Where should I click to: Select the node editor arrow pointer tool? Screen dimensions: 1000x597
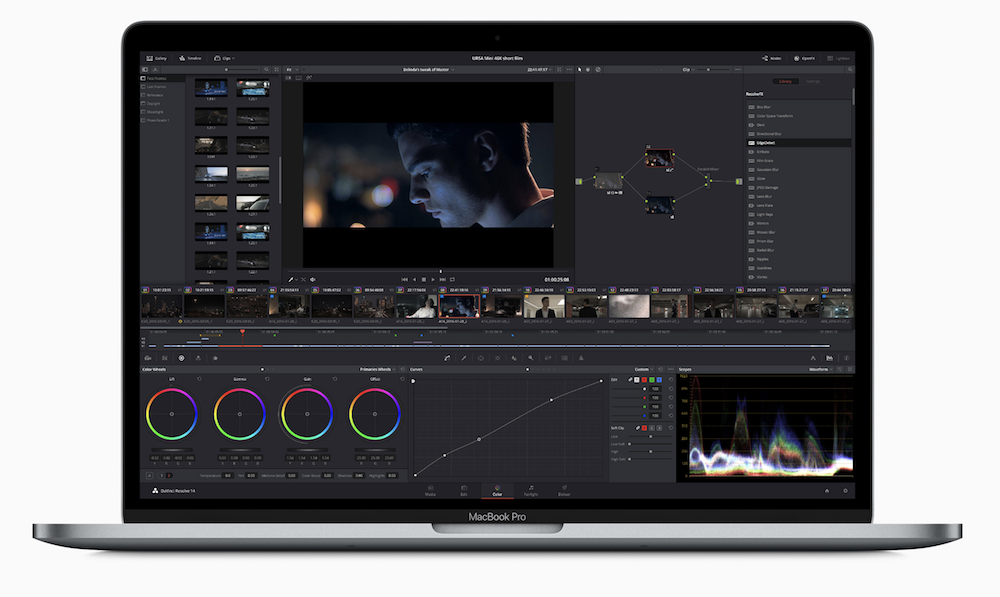(x=580, y=70)
